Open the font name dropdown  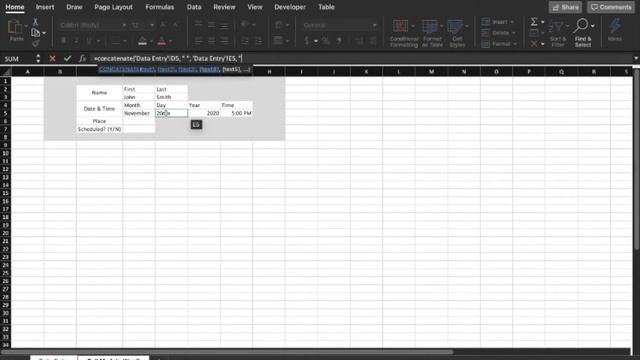click(124, 25)
